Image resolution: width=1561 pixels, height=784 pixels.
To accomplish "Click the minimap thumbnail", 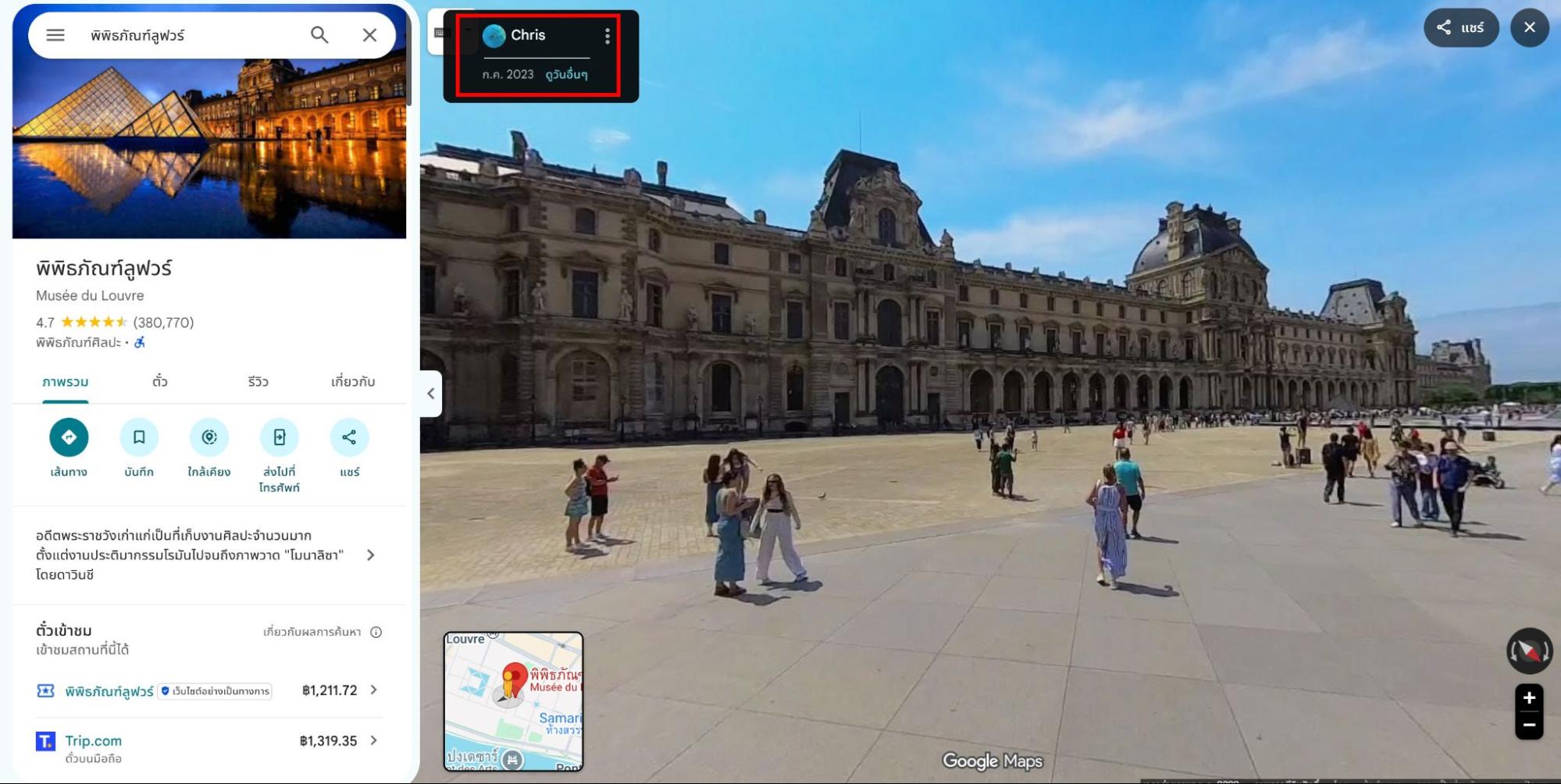I will (x=513, y=701).
